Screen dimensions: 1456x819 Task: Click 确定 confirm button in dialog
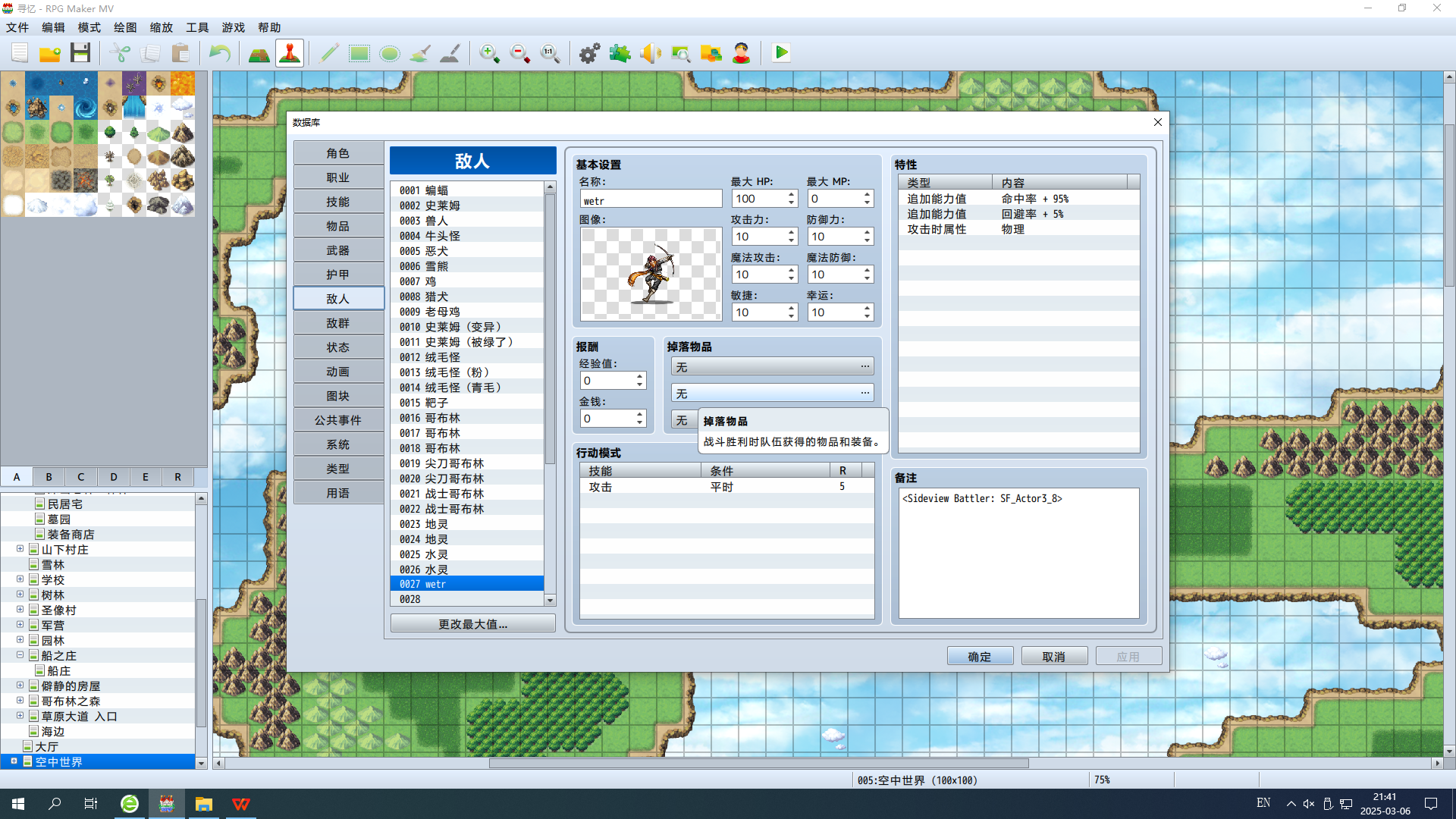click(981, 656)
